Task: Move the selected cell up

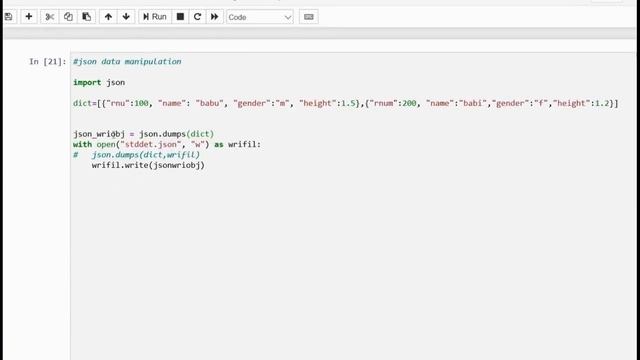Action: (108, 17)
